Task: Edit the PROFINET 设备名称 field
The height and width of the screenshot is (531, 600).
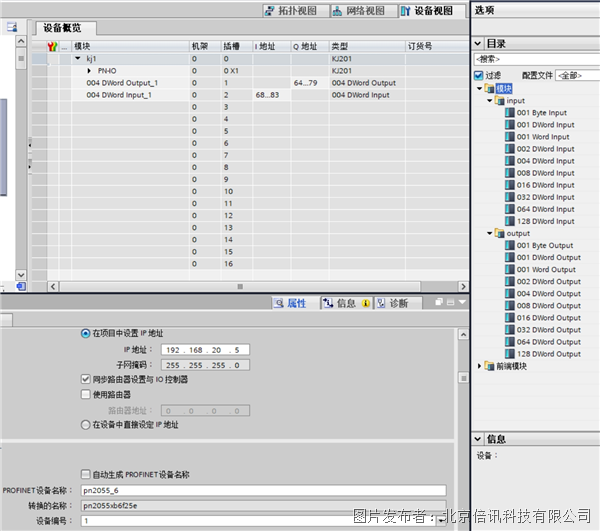Action: tap(264, 490)
